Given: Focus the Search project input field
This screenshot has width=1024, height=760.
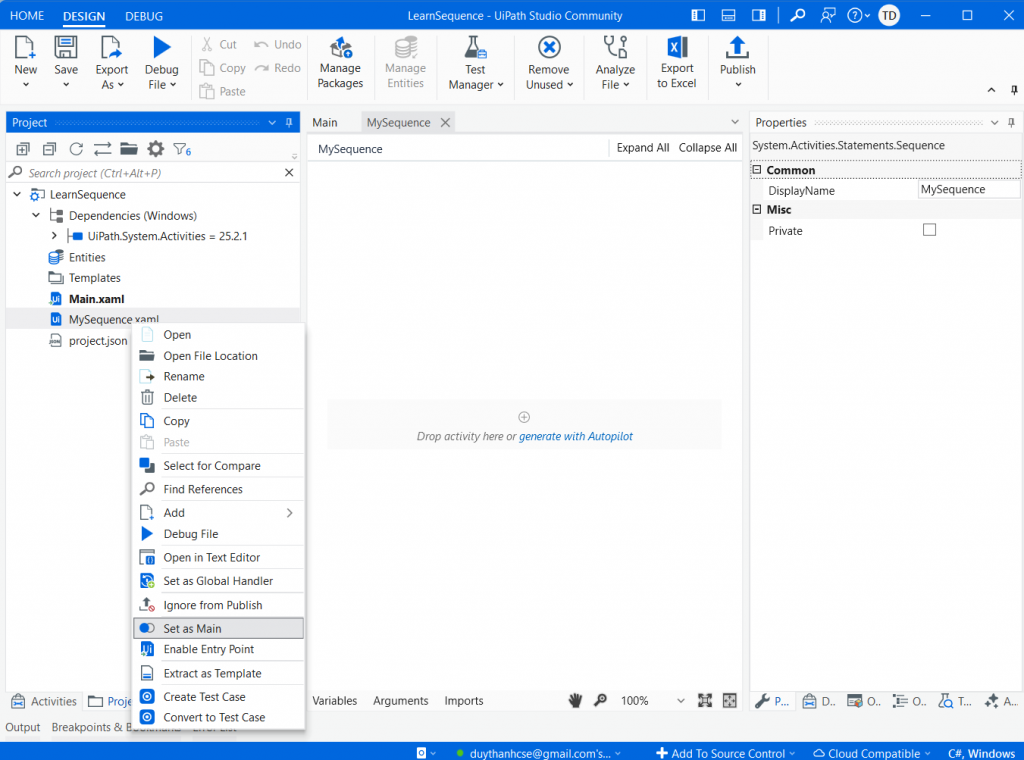Looking at the screenshot, I should coord(154,173).
